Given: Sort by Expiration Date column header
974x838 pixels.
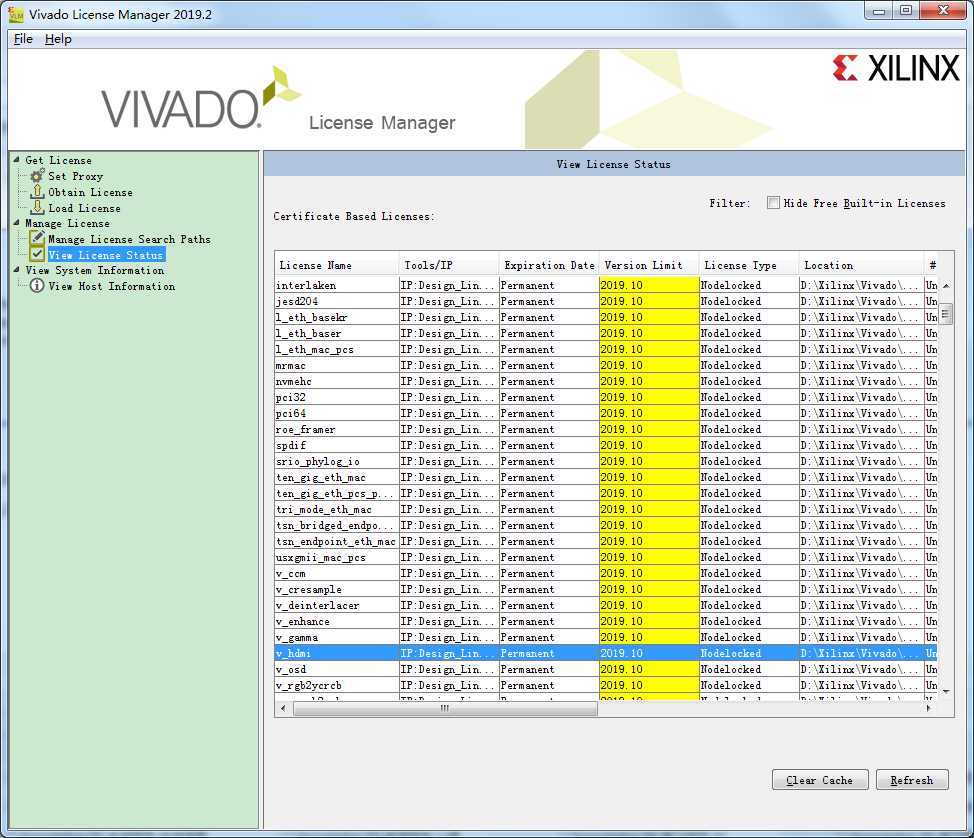Looking at the screenshot, I should pos(549,265).
